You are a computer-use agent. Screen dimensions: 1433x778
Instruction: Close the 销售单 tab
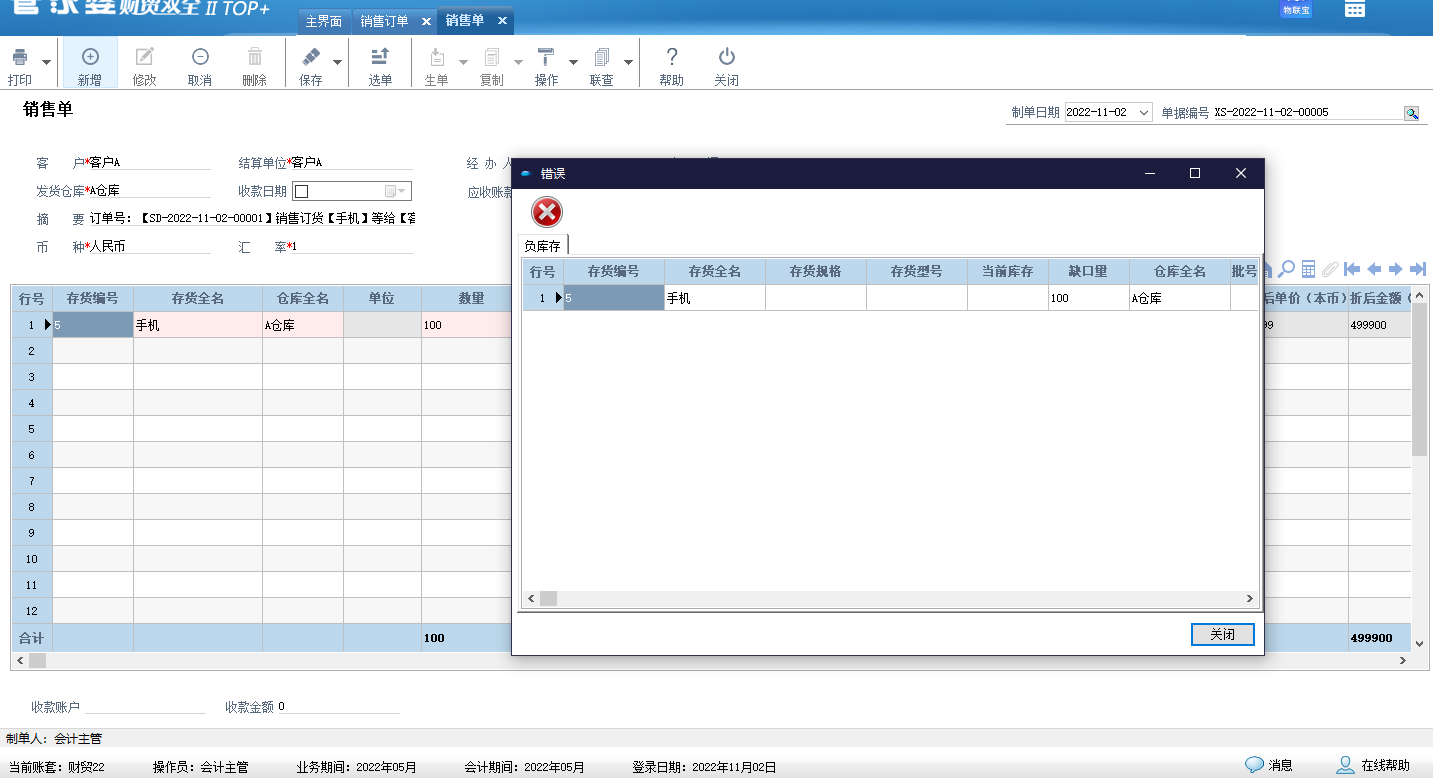(501, 21)
